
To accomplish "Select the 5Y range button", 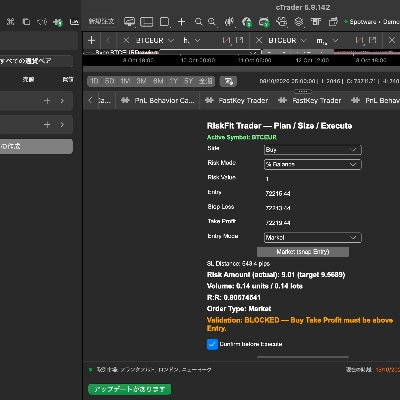I will [189, 81].
